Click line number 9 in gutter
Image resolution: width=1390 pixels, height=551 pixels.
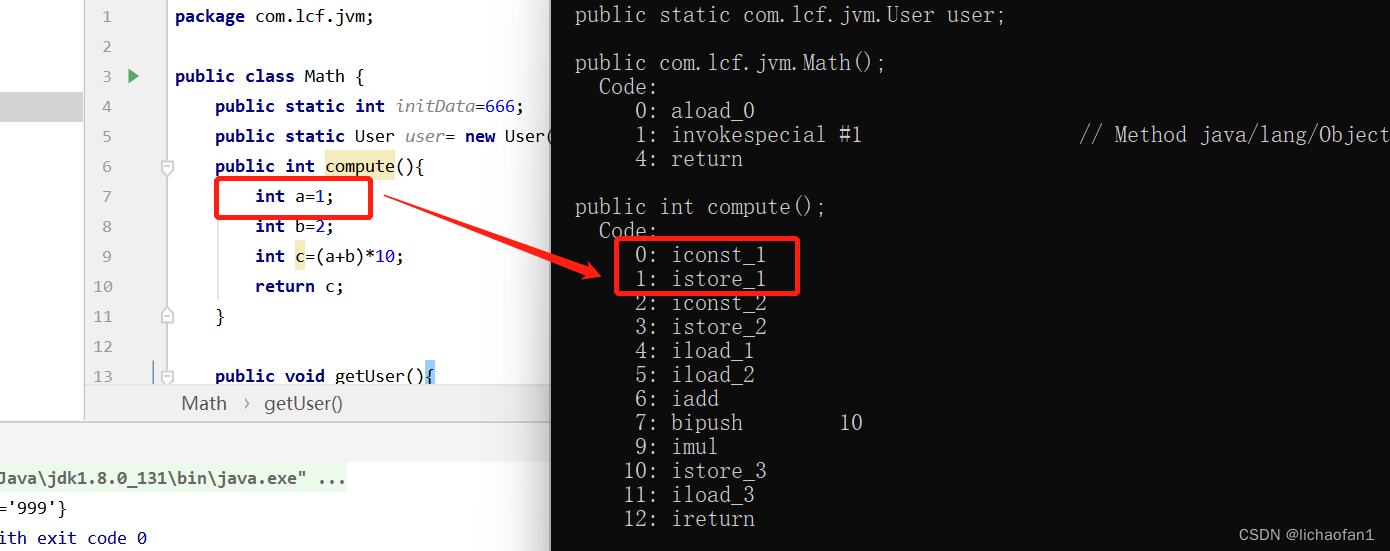(107, 256)
